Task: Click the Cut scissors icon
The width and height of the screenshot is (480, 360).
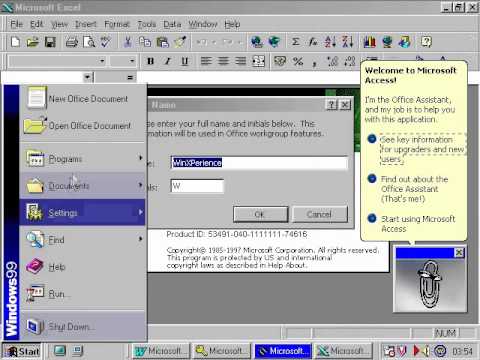Action: tap(127, 42)
